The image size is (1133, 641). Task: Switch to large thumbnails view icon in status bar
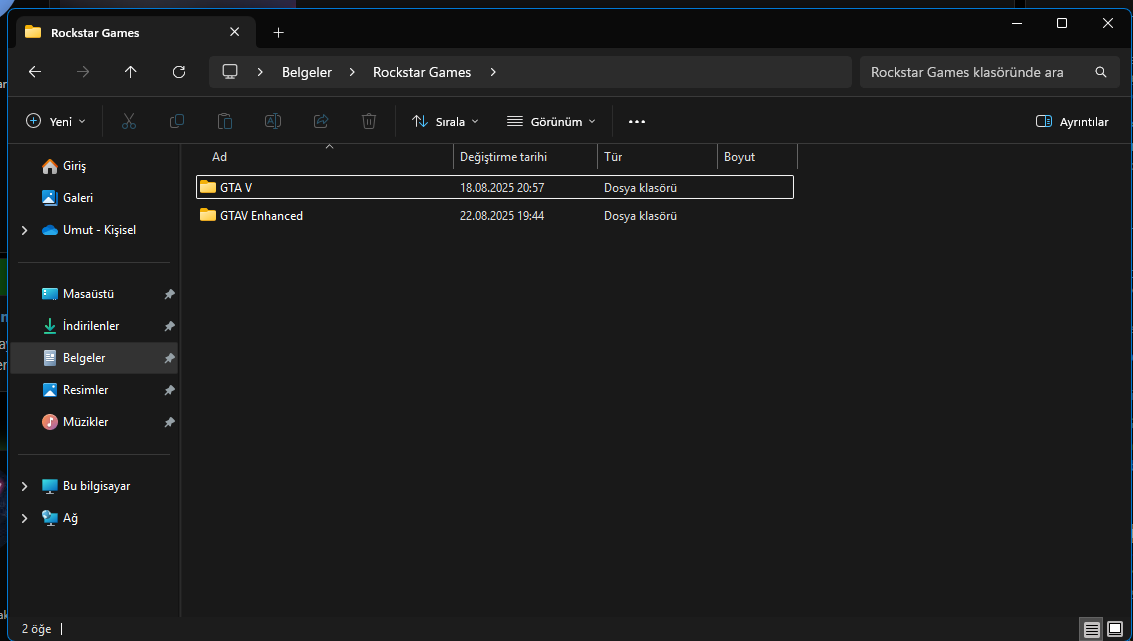coord(1115,629)
